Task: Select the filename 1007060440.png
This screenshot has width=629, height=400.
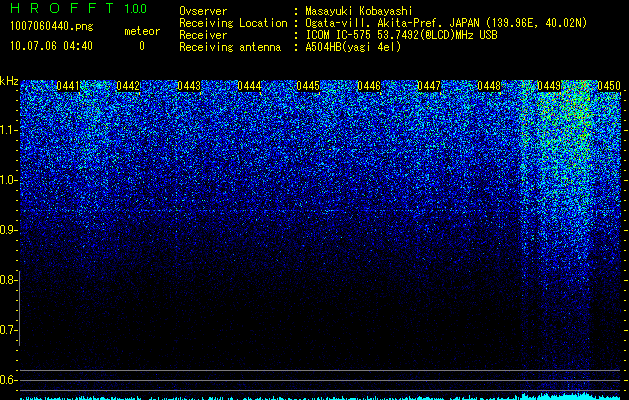Action: click(52, 27)
